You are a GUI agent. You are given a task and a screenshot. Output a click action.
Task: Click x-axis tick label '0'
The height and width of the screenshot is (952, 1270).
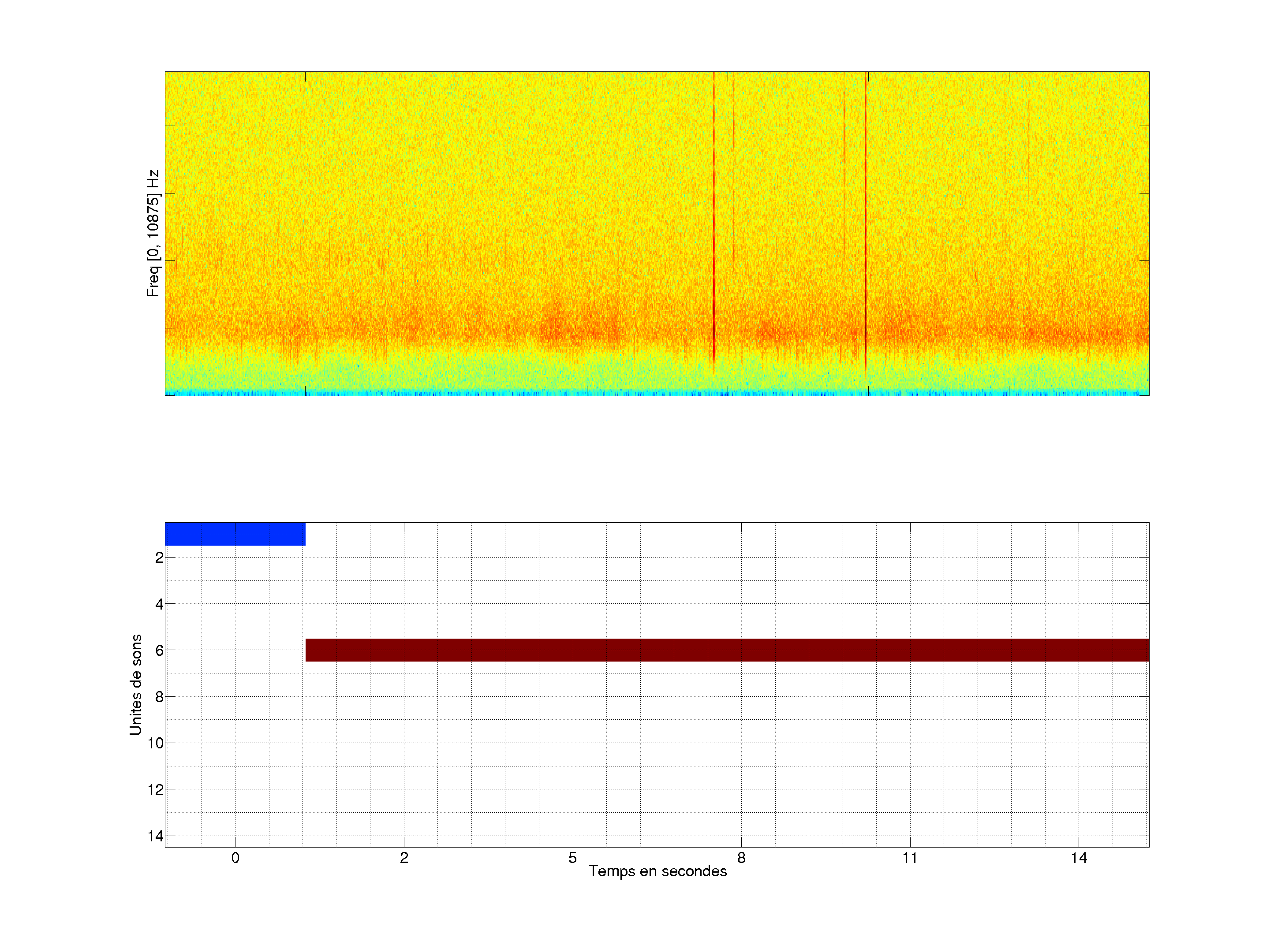(x=235, y=858)
